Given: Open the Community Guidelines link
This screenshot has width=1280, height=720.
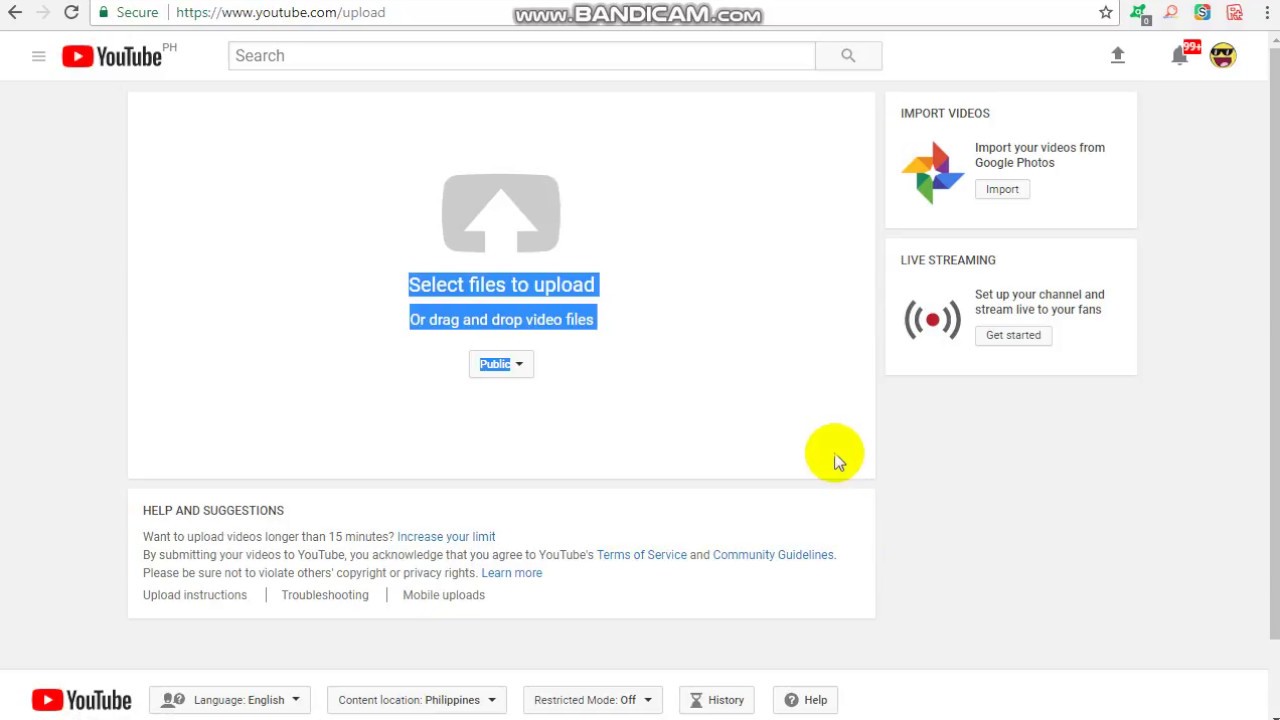Looking at the screenshot, I should point(773,555).
